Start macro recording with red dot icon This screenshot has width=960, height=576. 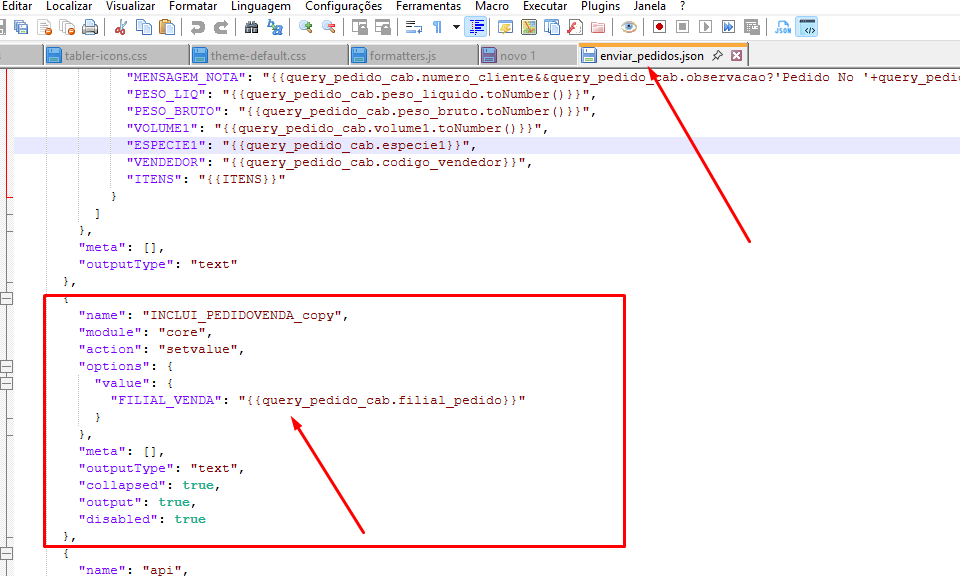pyautogui.click(x=659, y=27)
